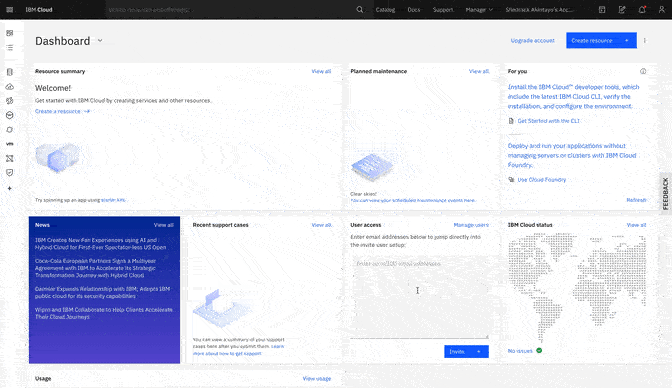Open the Docs menu item
This screenshot has width=672, height=388.
(x=414, y=9)
